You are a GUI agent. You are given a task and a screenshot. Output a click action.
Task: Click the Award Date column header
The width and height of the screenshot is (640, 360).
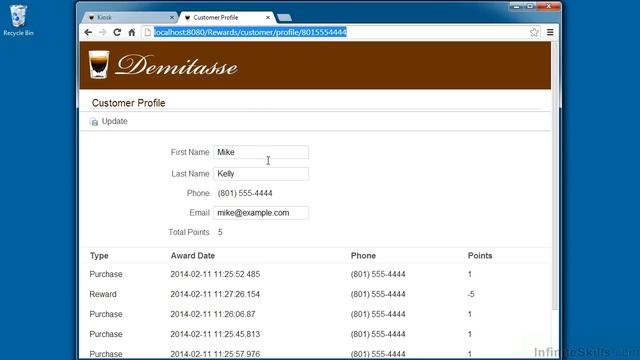tap(193, 256)
